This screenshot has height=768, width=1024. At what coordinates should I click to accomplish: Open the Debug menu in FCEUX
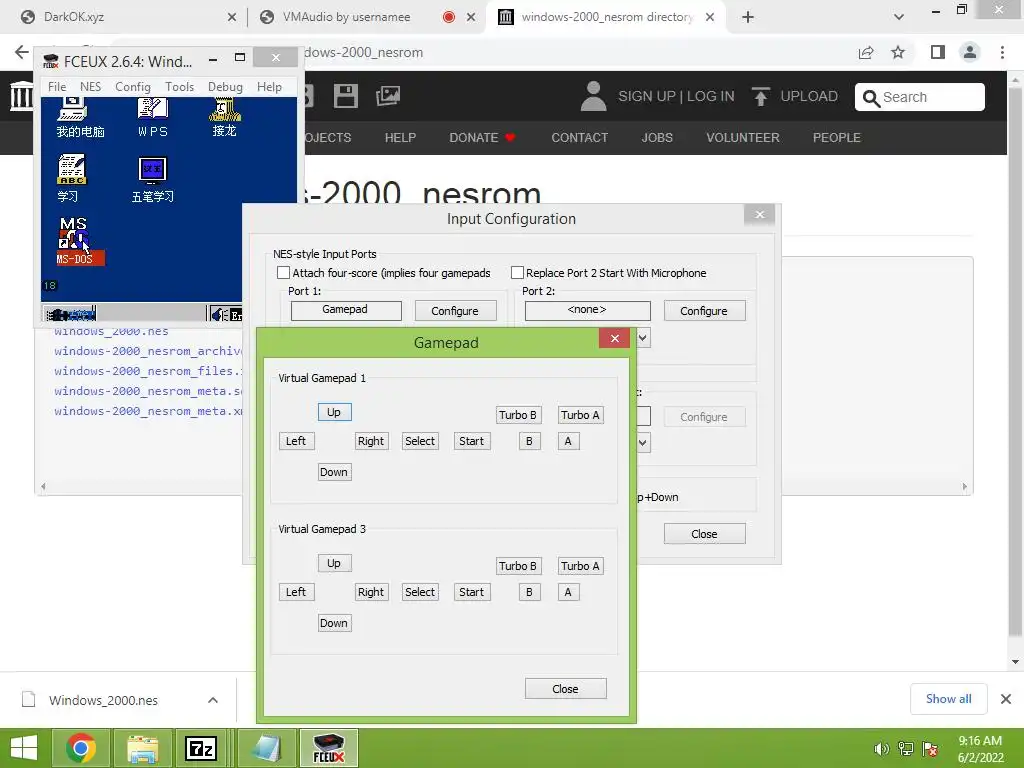click(225, 87)
